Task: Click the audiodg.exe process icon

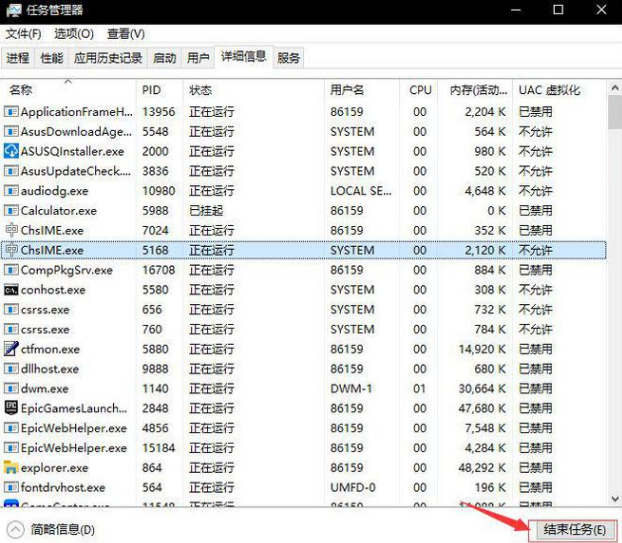Action: (x=11, y=191)
